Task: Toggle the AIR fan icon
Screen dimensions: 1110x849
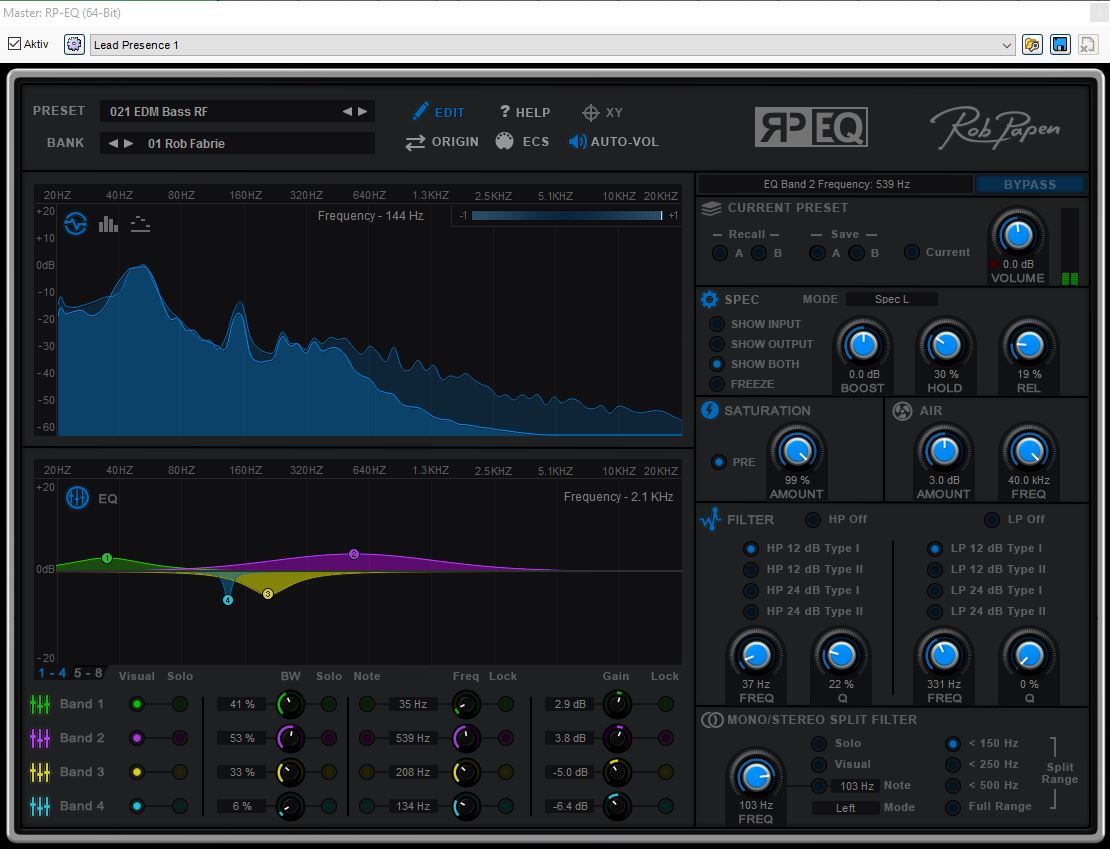Action: (902, 411)
